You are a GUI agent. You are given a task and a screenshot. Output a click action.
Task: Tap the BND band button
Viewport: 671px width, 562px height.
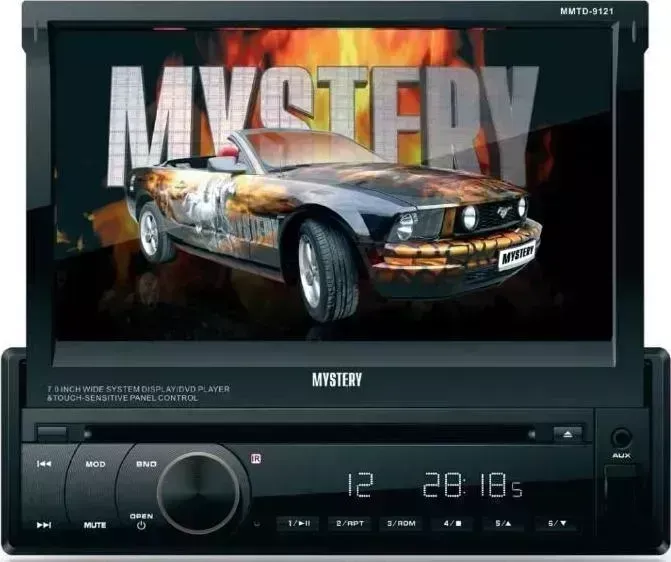[146, 464]
